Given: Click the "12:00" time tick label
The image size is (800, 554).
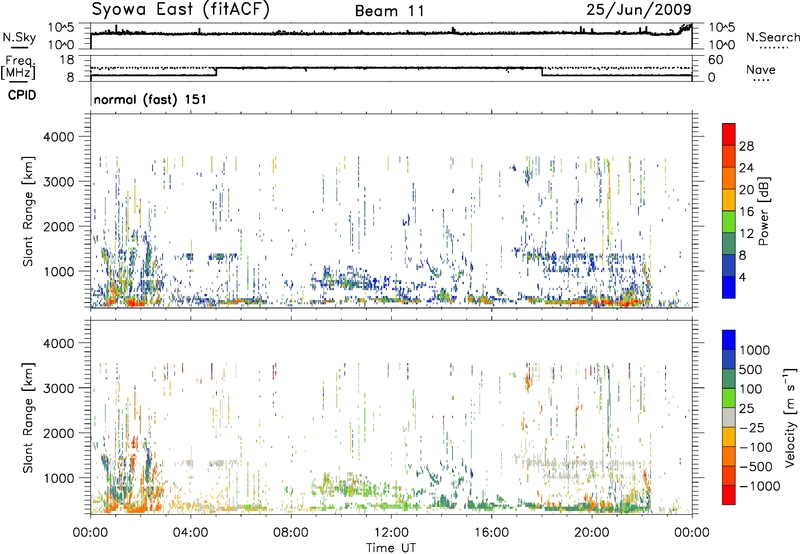Looking at the screenshot, I should 391,533.
